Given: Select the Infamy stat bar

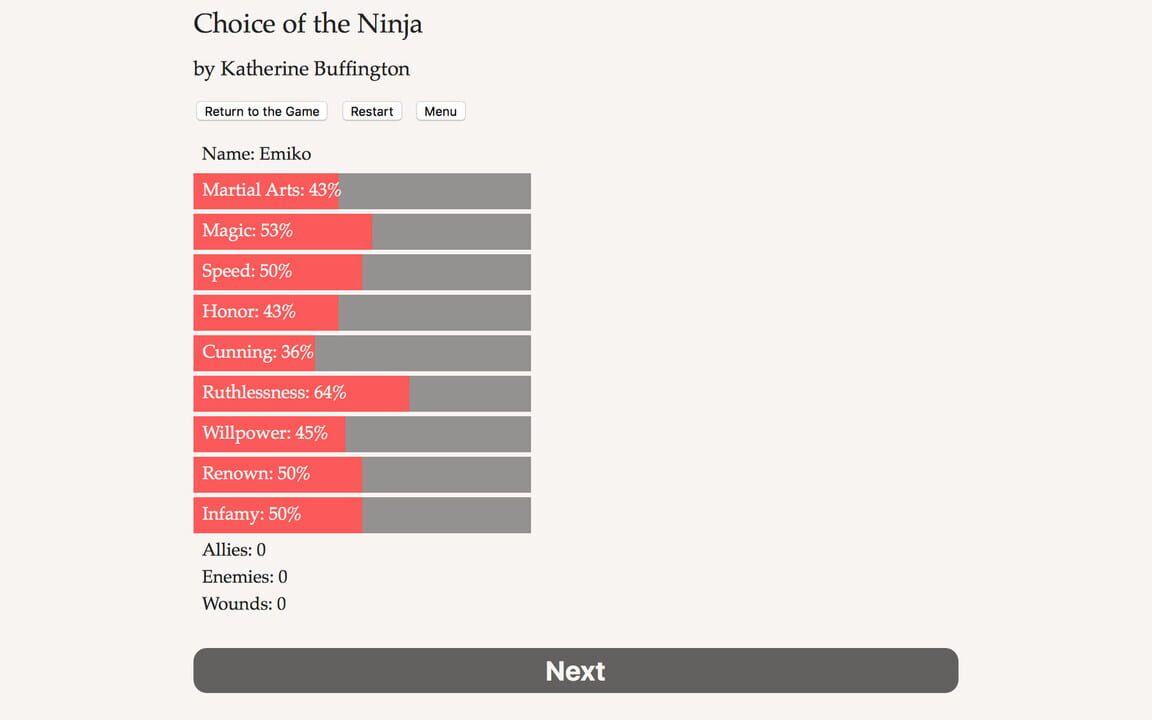Looking at the screenshot, I should (x=361, y=514).
